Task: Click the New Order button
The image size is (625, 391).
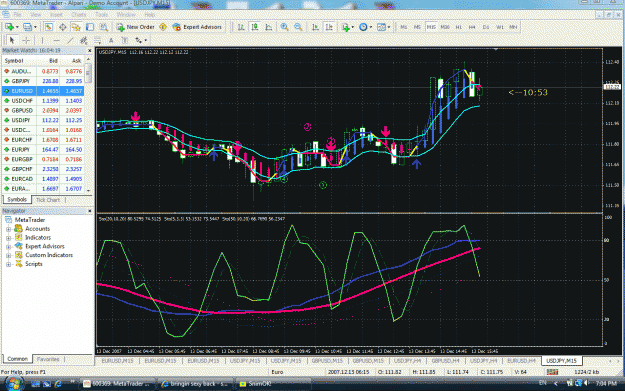Action: [x=136, y=27]
